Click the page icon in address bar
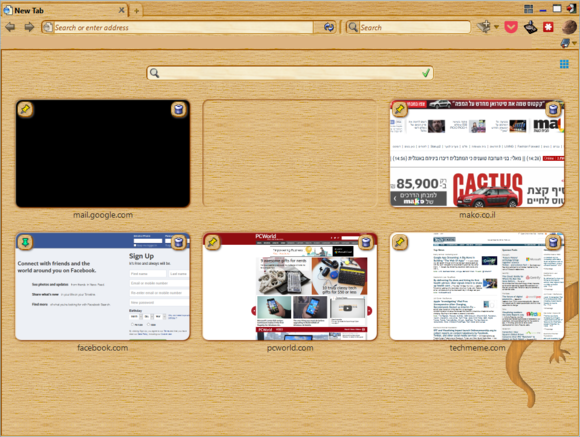Screen dimensions: 580x437 [x=48, y=27]
